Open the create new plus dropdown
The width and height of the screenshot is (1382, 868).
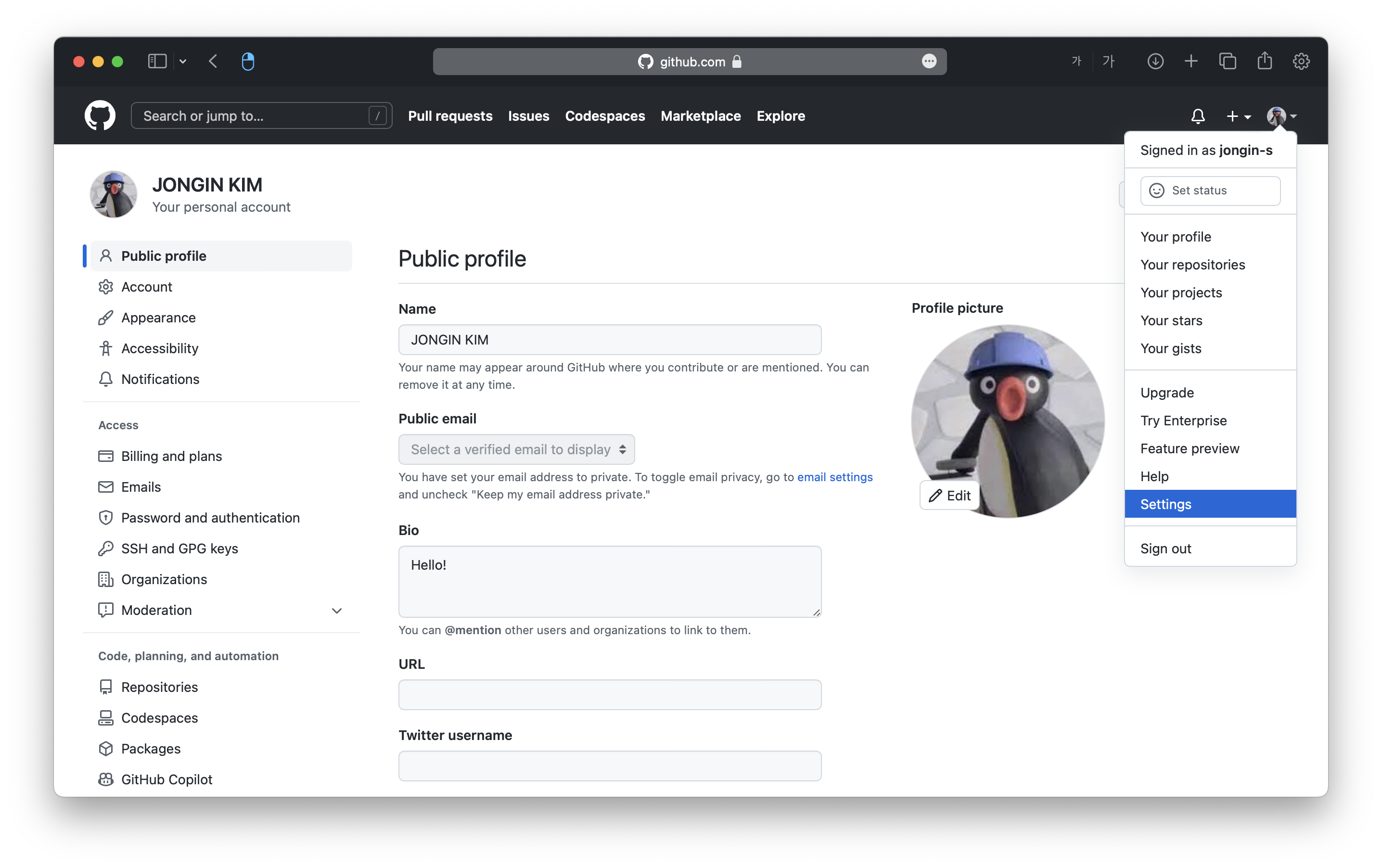[x=1238, y=116]
